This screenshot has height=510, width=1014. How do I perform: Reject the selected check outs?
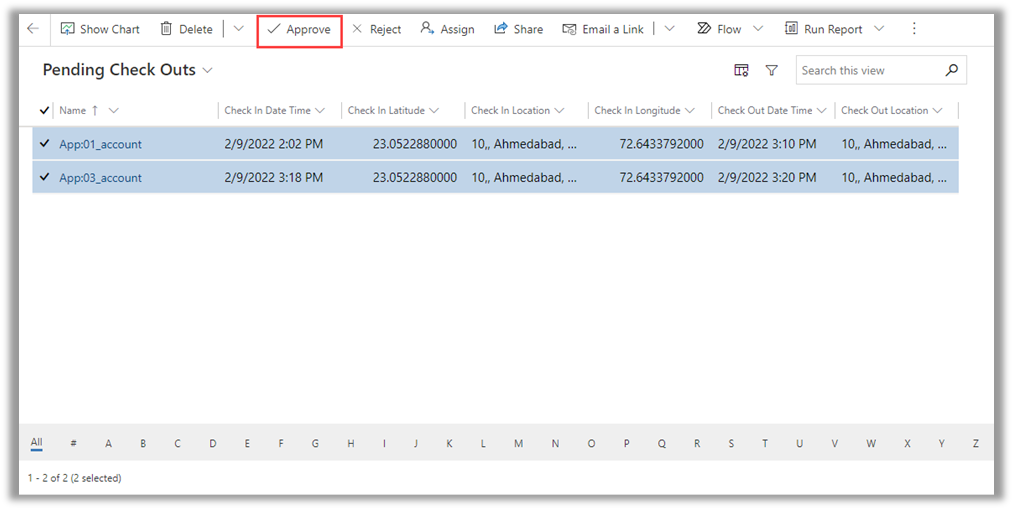[x=376, y=29]
